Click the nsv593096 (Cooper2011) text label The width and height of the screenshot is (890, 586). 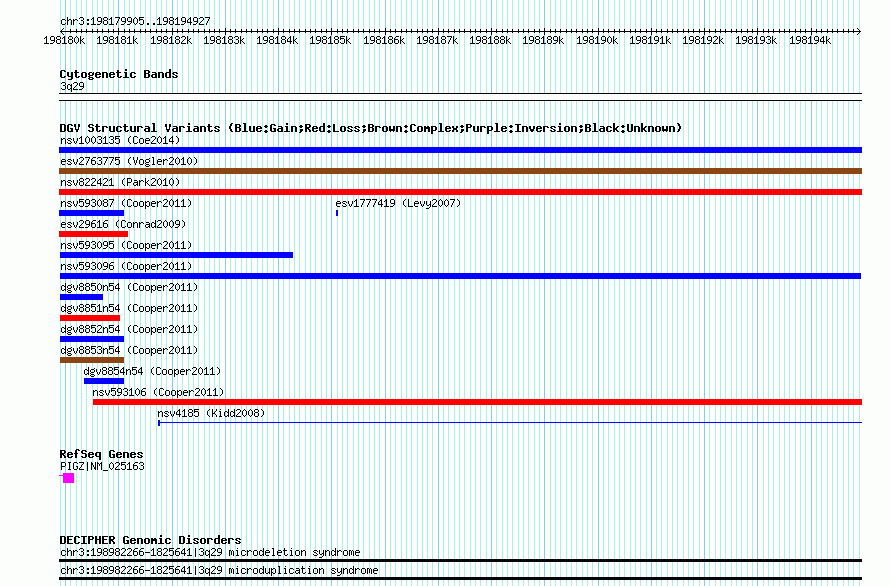tap(126, 266)
